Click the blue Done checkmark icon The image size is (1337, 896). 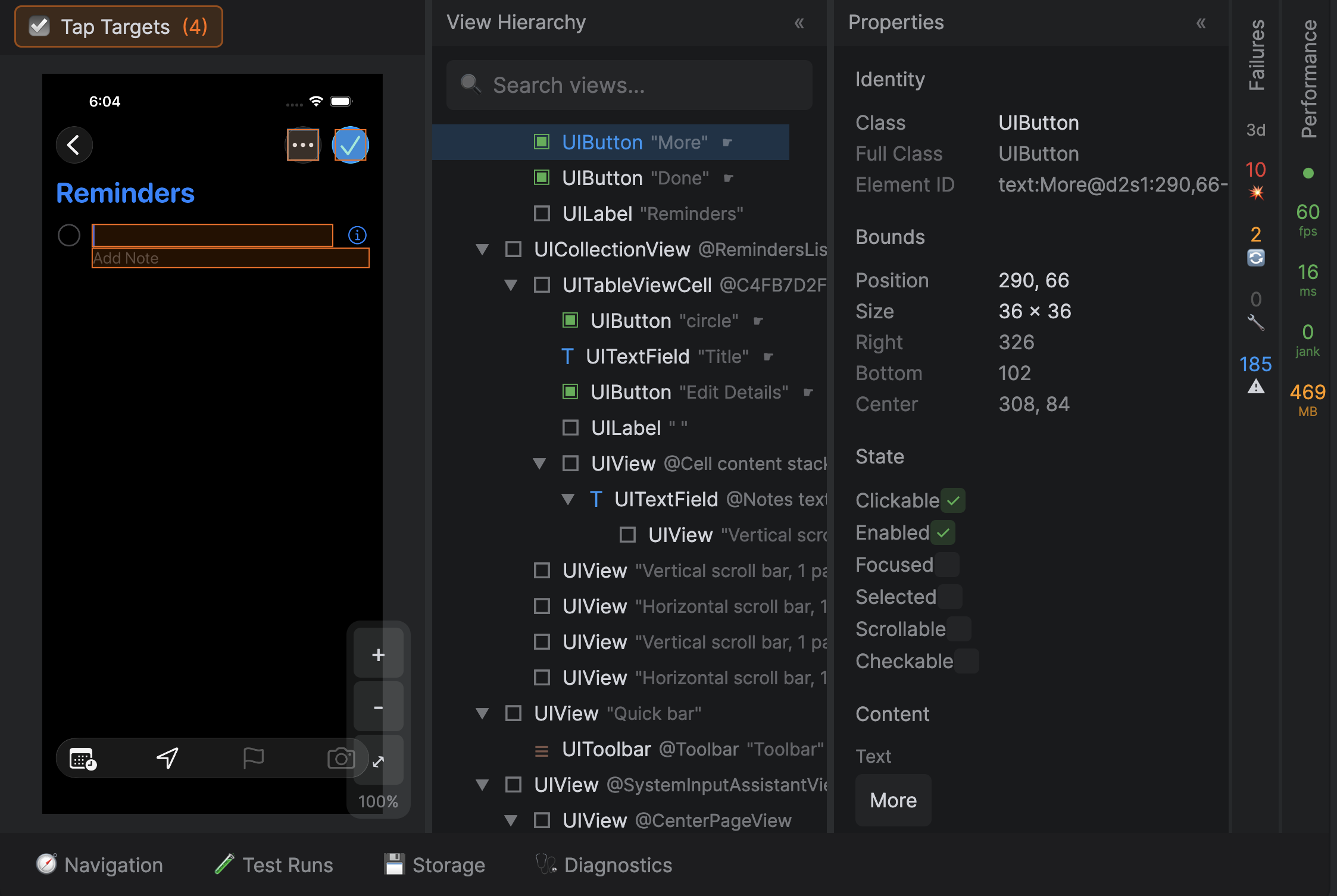point(350,145)
